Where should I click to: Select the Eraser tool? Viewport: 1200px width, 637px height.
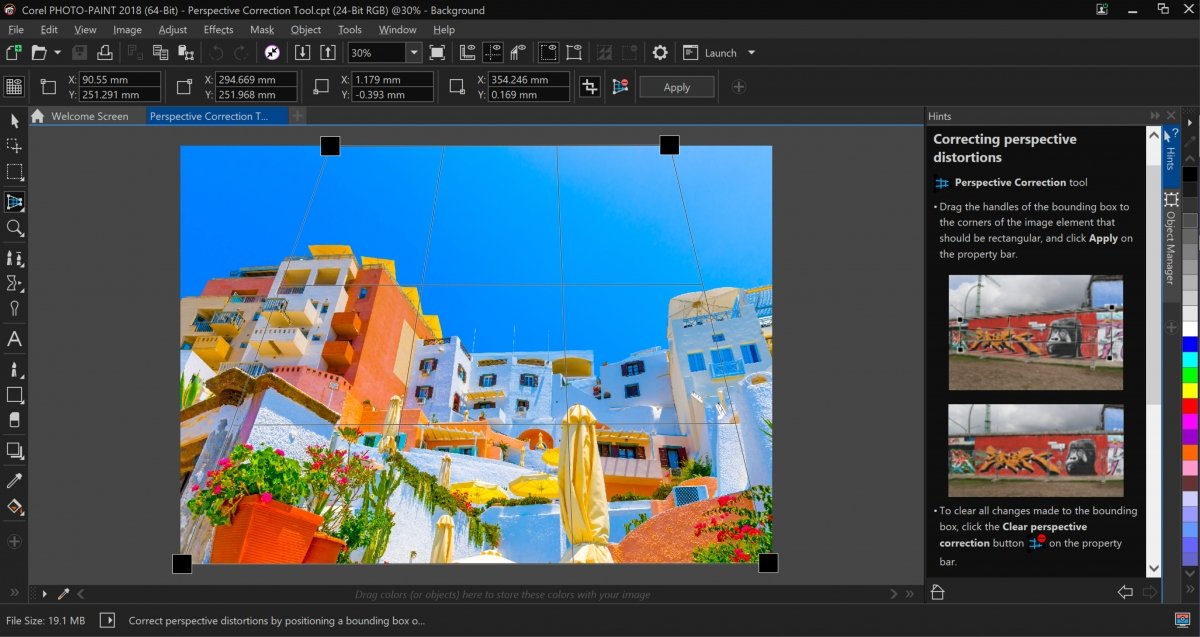tap(14, 420)
